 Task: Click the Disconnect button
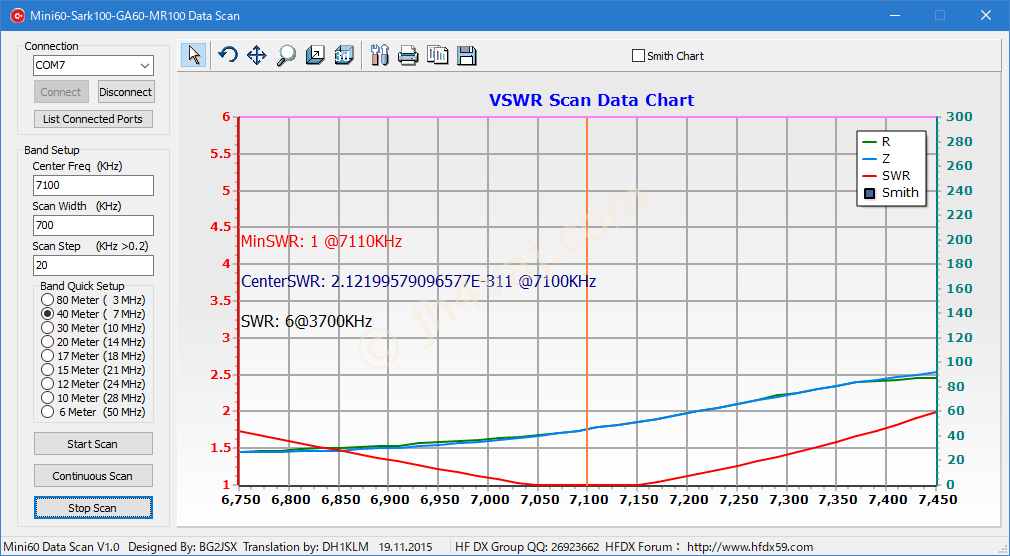[x=126, y=92]
